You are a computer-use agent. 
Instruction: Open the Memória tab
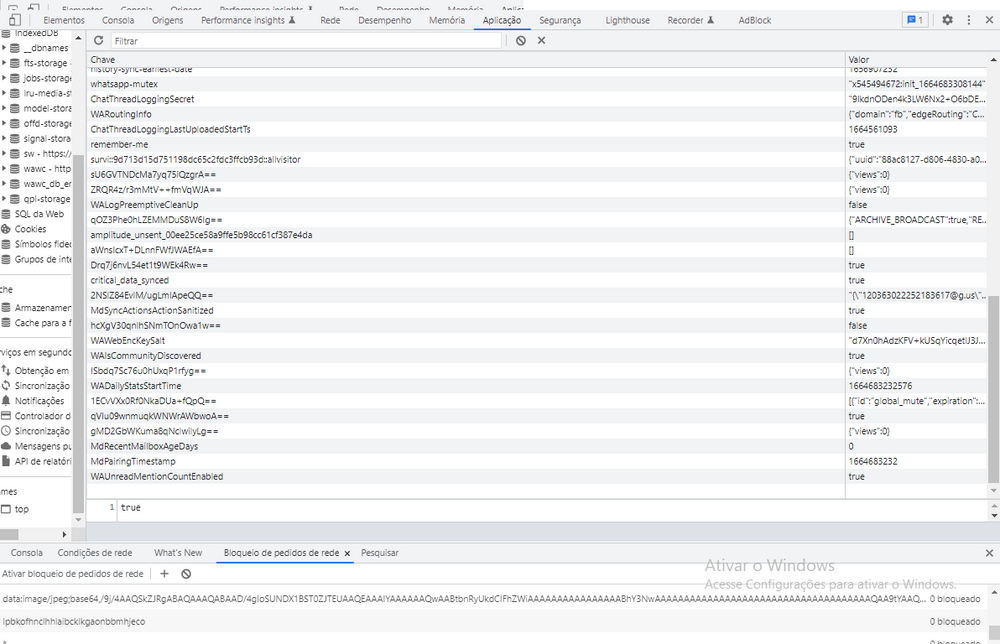click(x=447, y=20)
